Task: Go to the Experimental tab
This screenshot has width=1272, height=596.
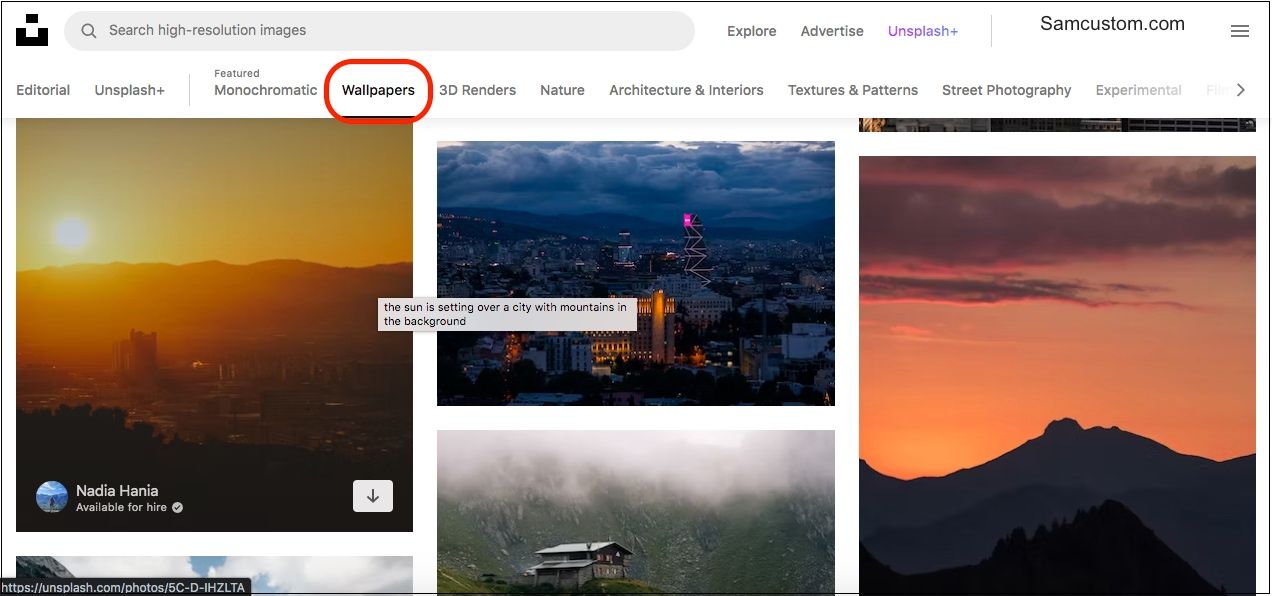Action: (1139, 90)
